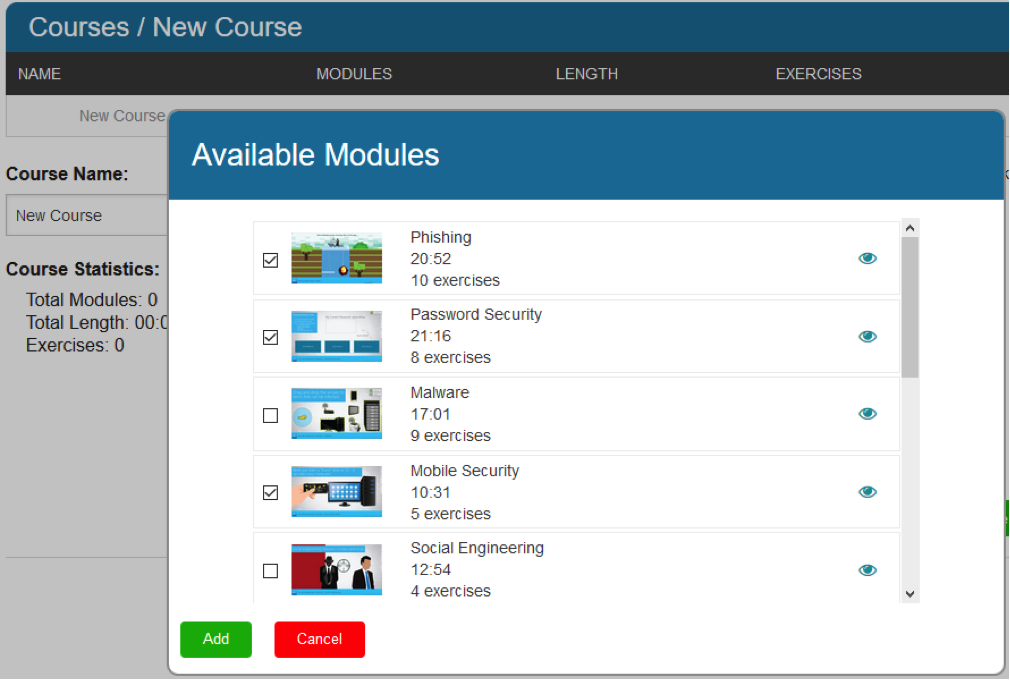Image resolution: width=1010 pixels, height=680 pixels.
Task: View Mobile Security module with eye icon
Action: (867, 492)
